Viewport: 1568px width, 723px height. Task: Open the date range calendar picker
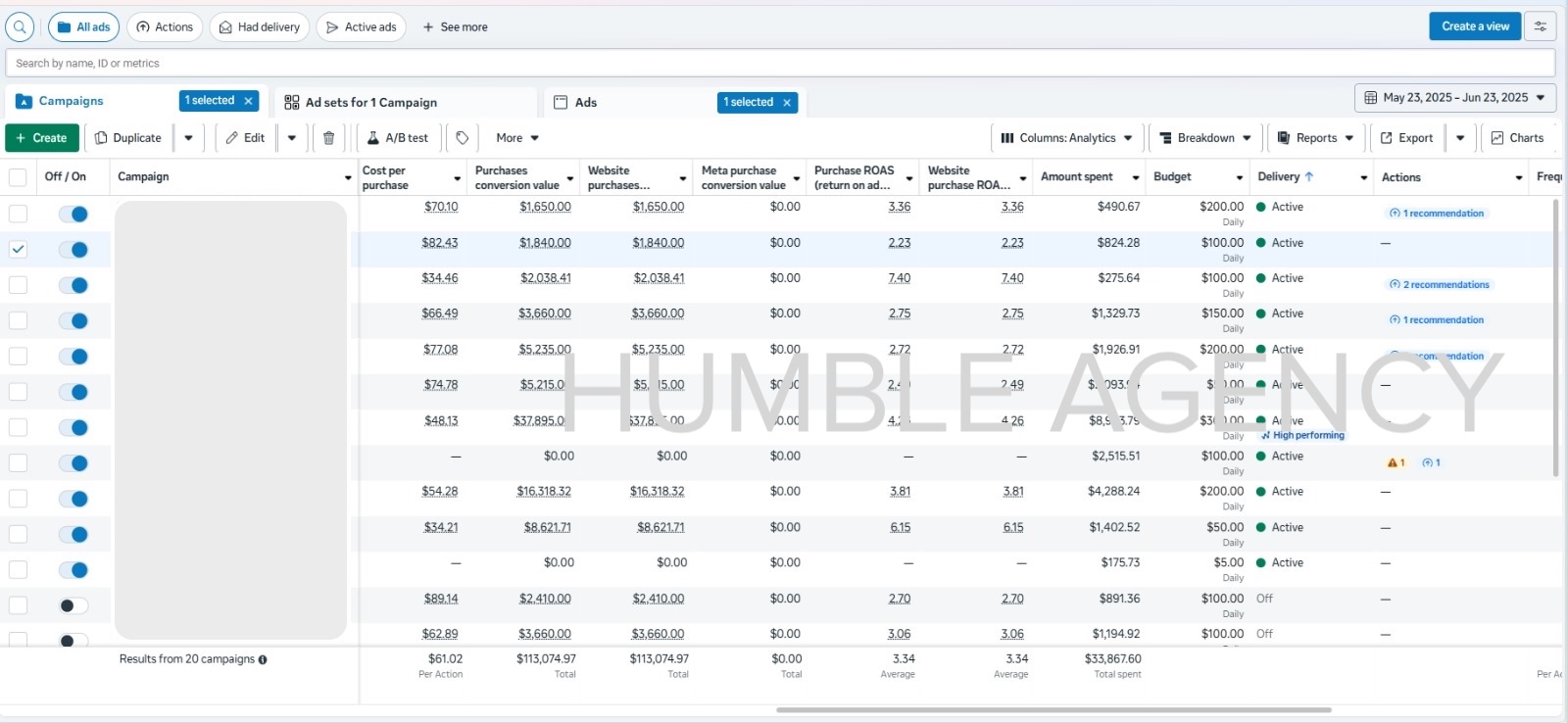[1454, 98]
